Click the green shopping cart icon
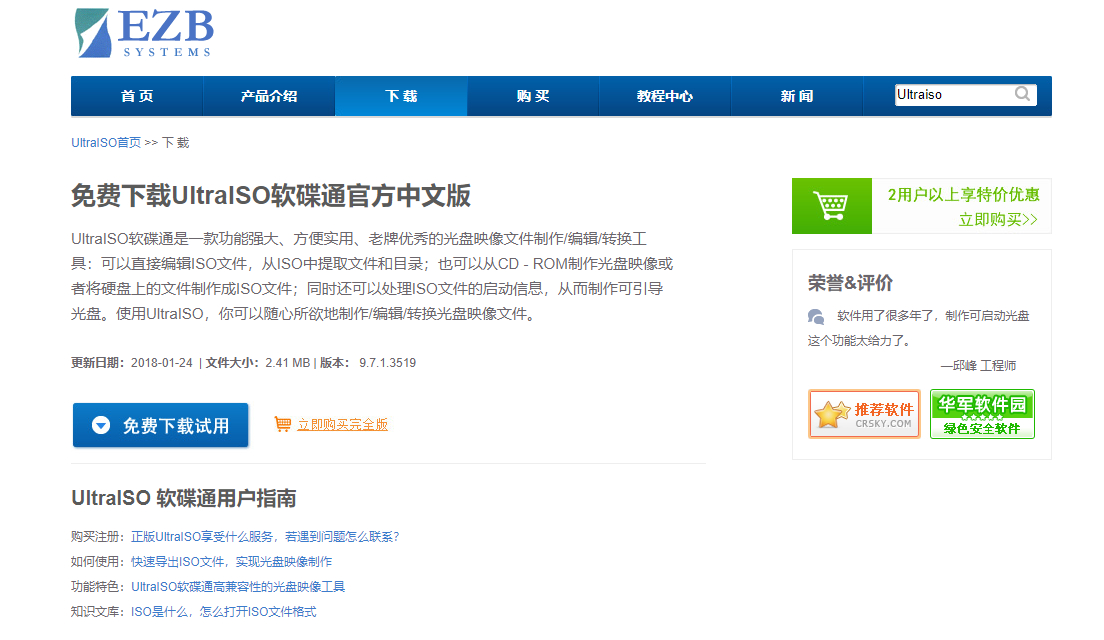The height and width of the screenshot is (640, 1104). [832, 206]
